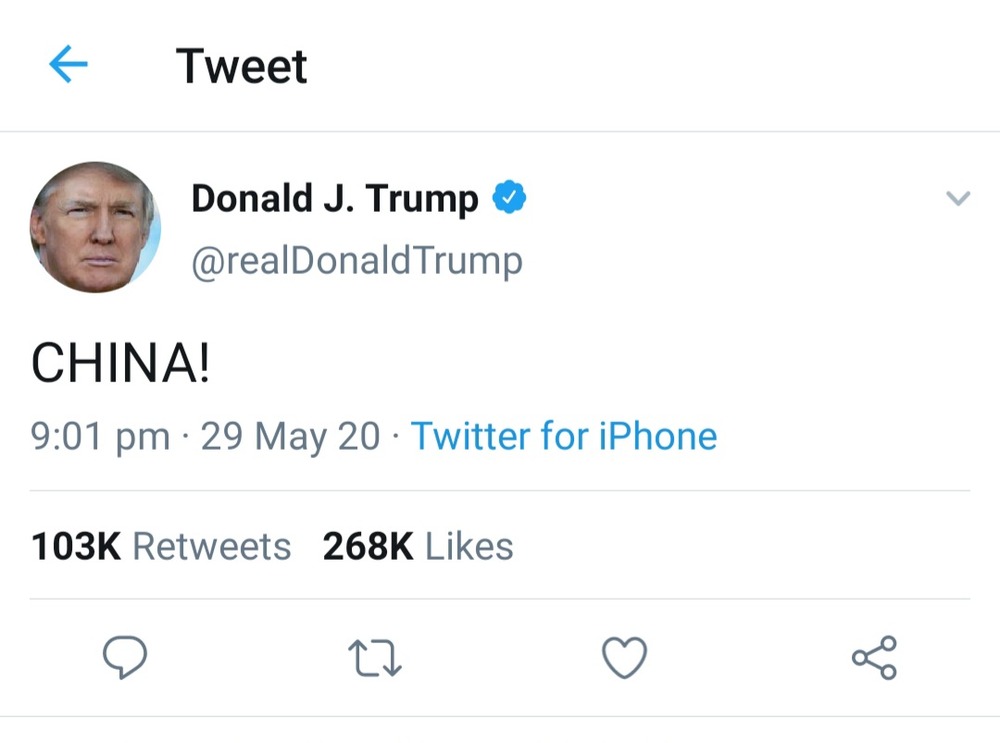Viewport: 1000px width, 743px height.
Task: Open the profile photo avatar
Action: click(95, 227)
